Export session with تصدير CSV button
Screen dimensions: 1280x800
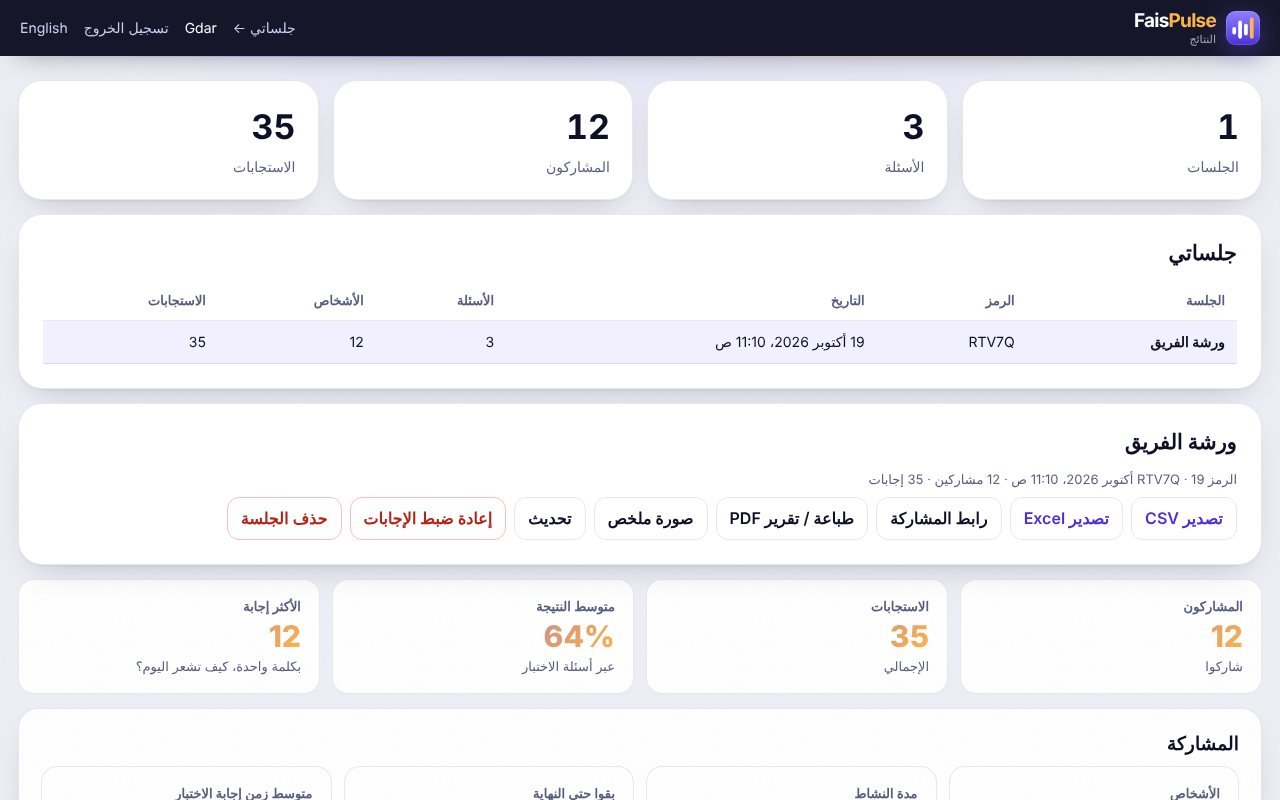click(x=1184, y=518)
